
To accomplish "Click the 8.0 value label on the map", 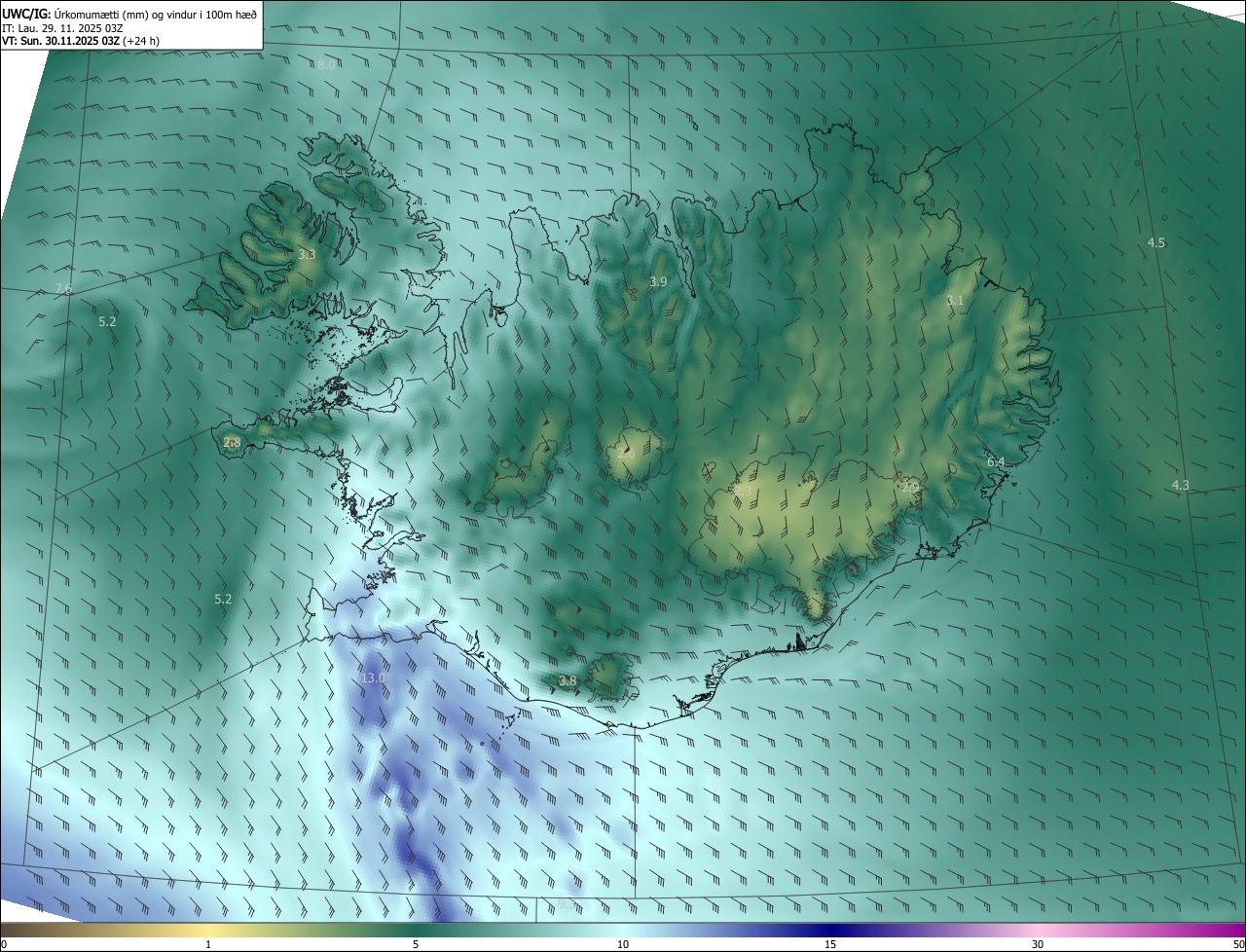I will pos(326,64).
